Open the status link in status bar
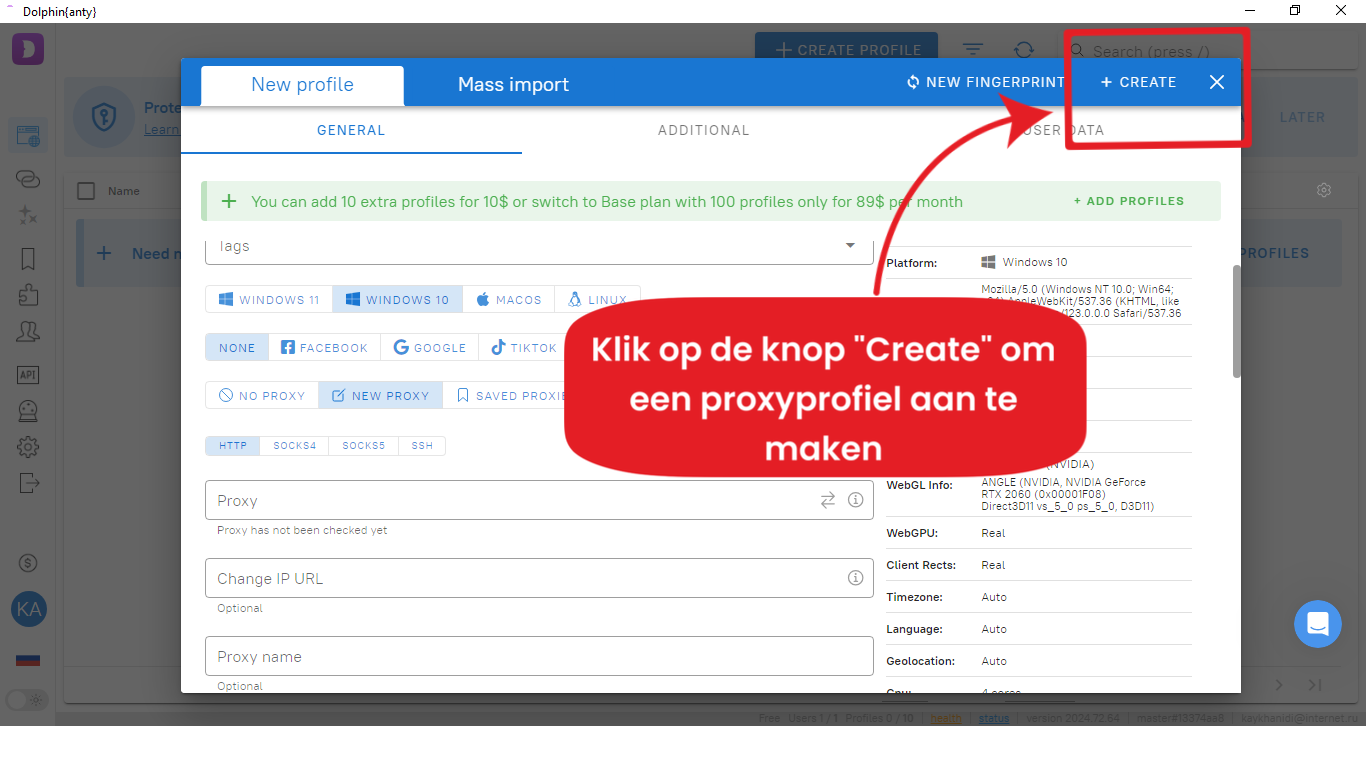Viewport: 1366px width, 768px height. [993, 718]
